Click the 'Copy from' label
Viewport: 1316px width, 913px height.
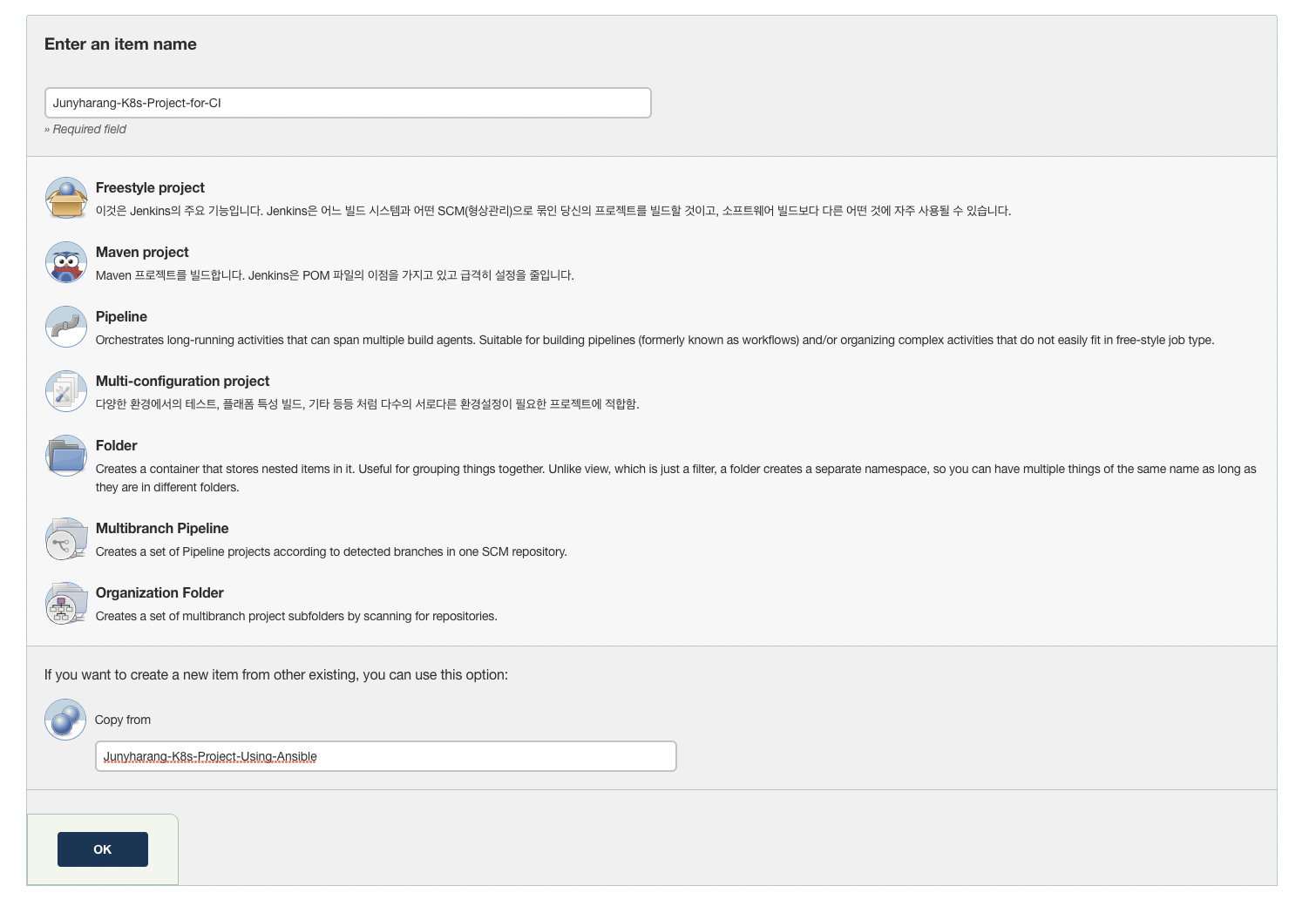pos(123,720)
